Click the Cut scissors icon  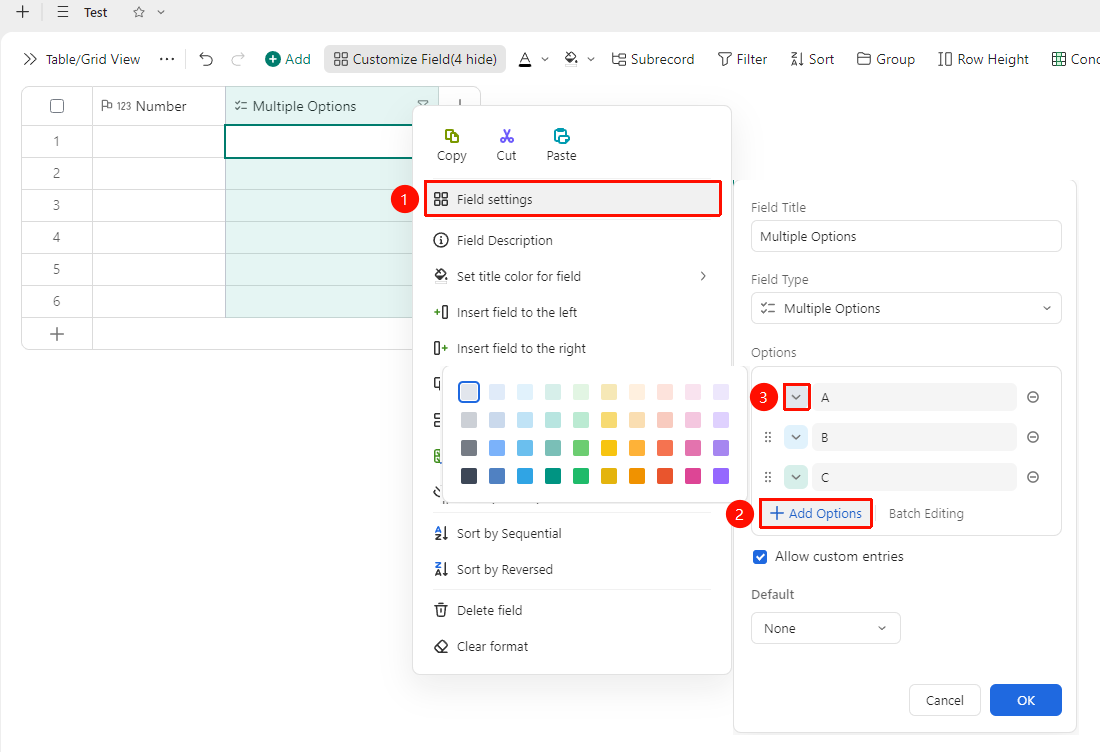click(x=507, y=136)
